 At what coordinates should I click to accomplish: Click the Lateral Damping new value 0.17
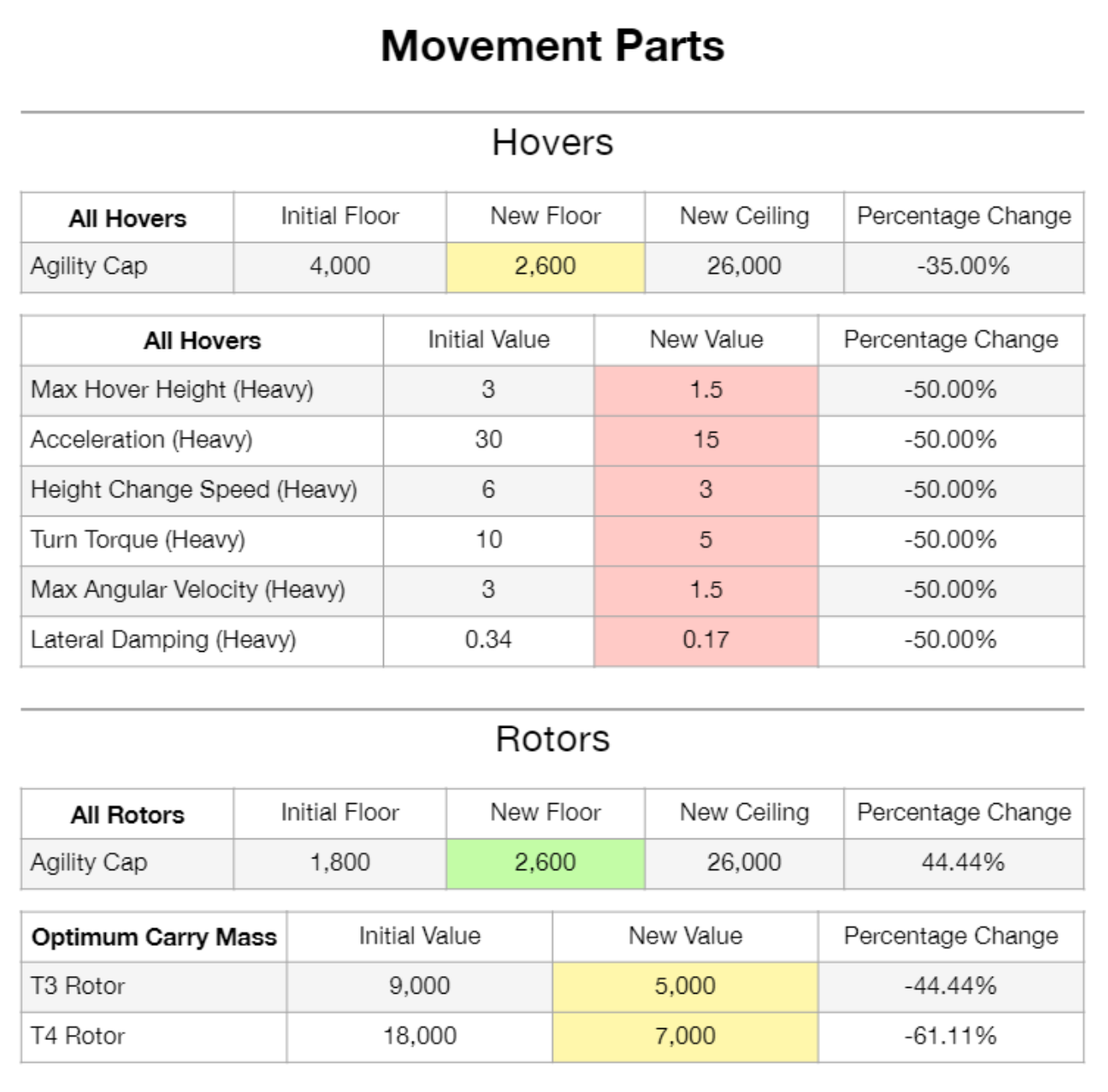pos(706,640)
